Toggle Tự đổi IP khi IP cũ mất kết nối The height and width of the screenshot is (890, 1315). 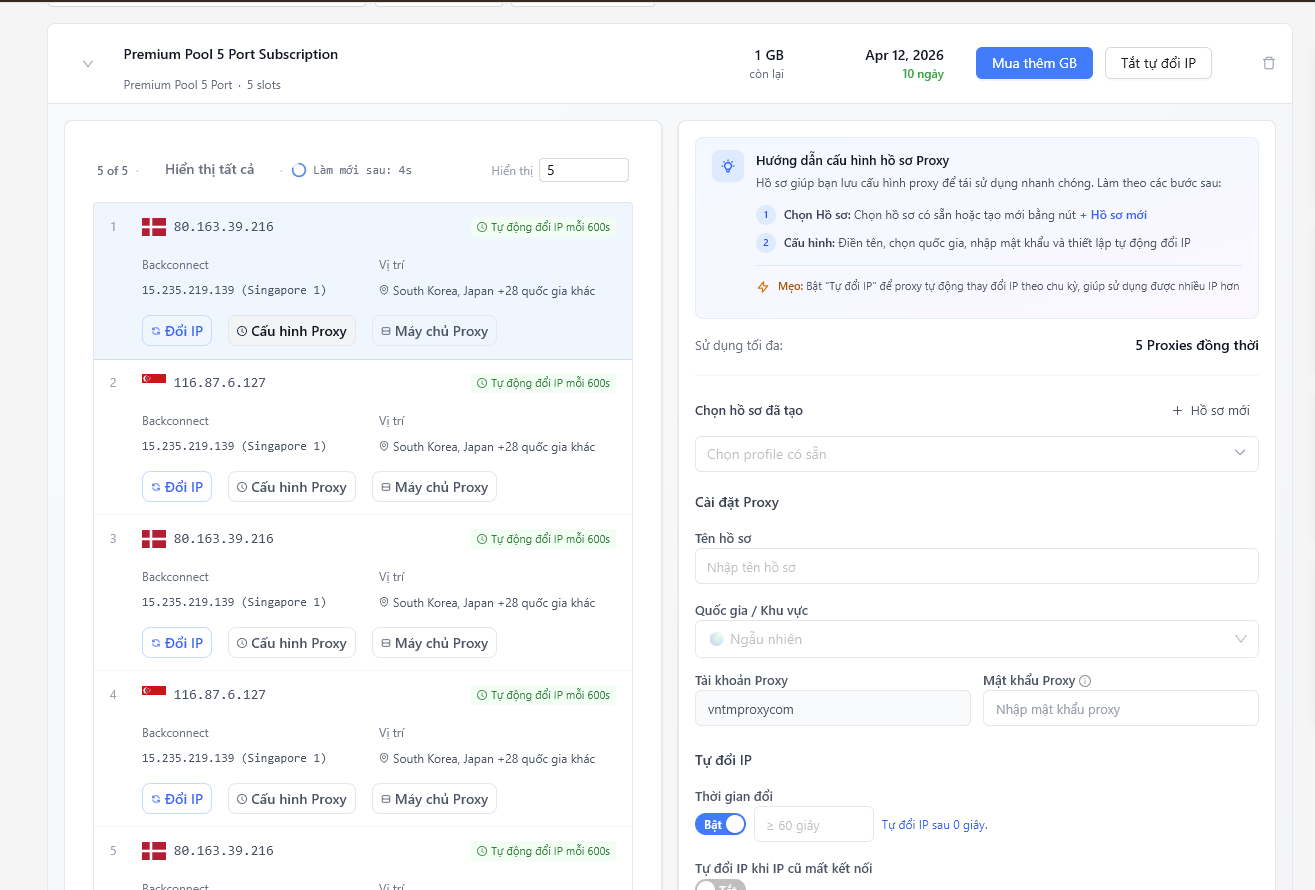click(720, 885)
